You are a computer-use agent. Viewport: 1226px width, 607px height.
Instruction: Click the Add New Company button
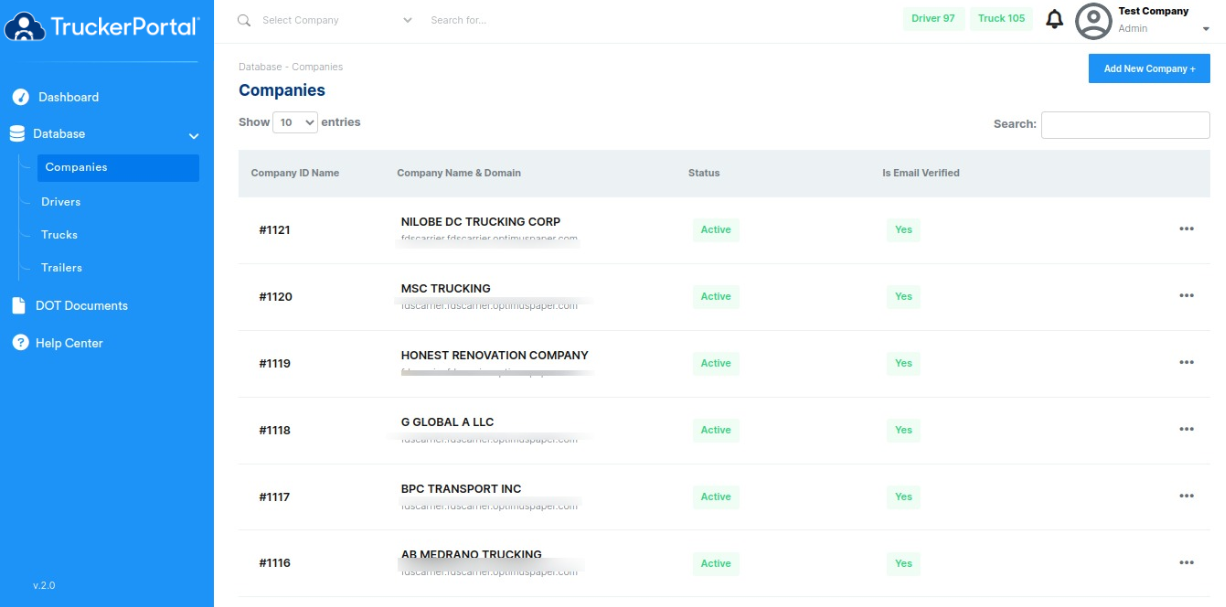pos(1149,69)
